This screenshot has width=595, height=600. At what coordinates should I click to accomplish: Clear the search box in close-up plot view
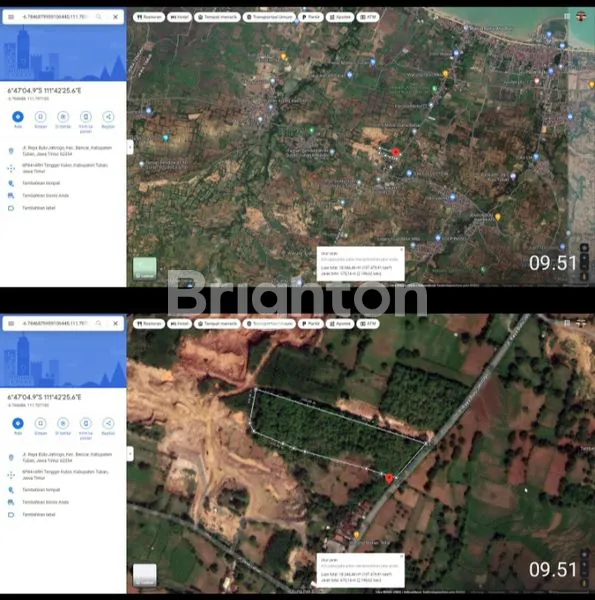(x=116, y=324)
